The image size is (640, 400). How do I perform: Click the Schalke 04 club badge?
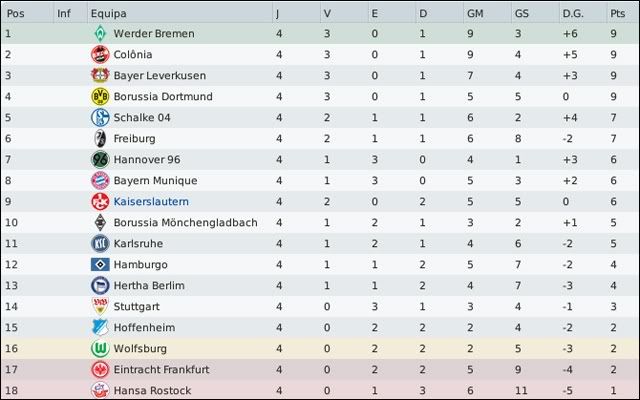point(98,118)
